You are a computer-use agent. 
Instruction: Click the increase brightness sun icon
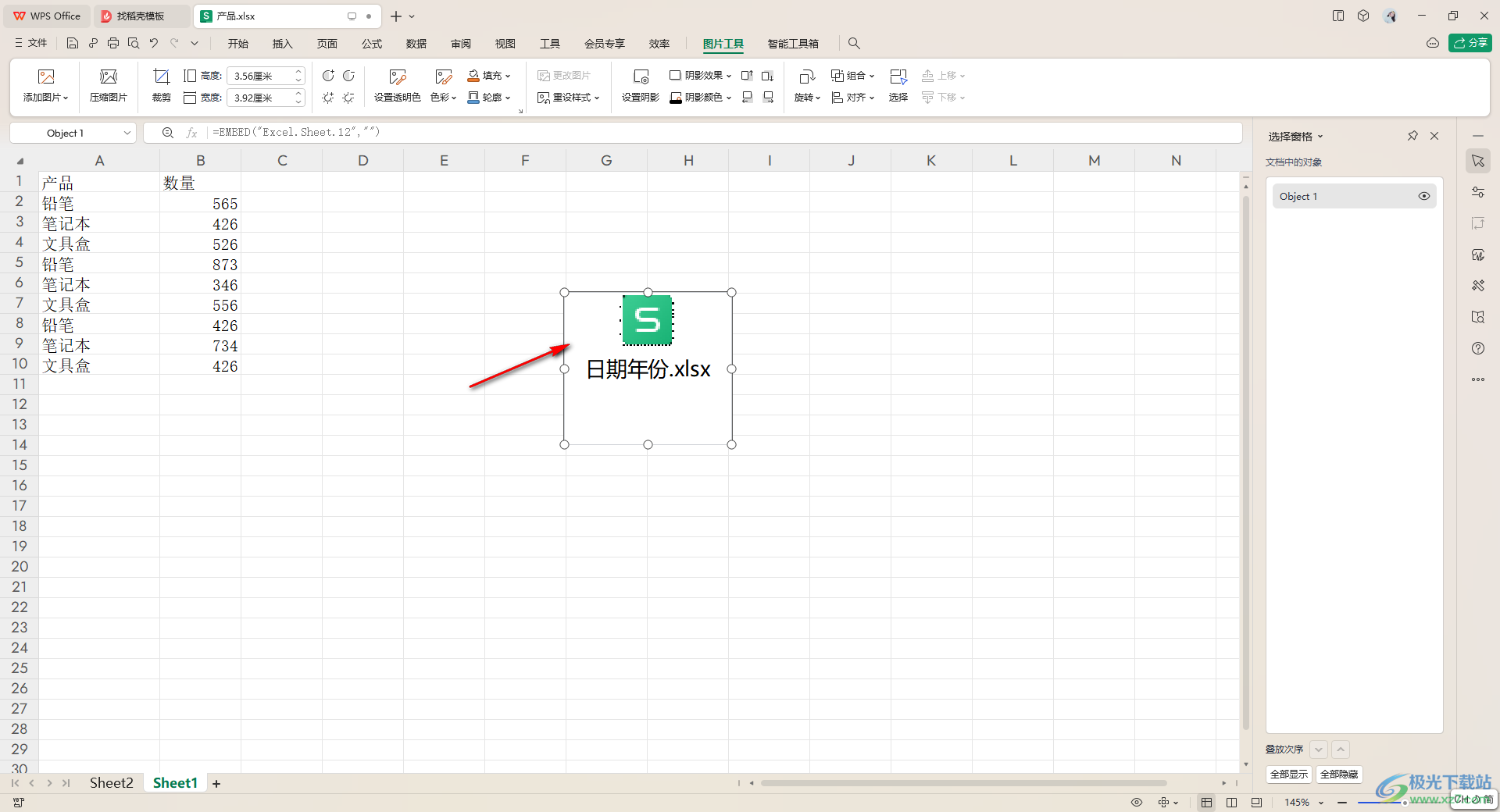[x=328, y=98]
